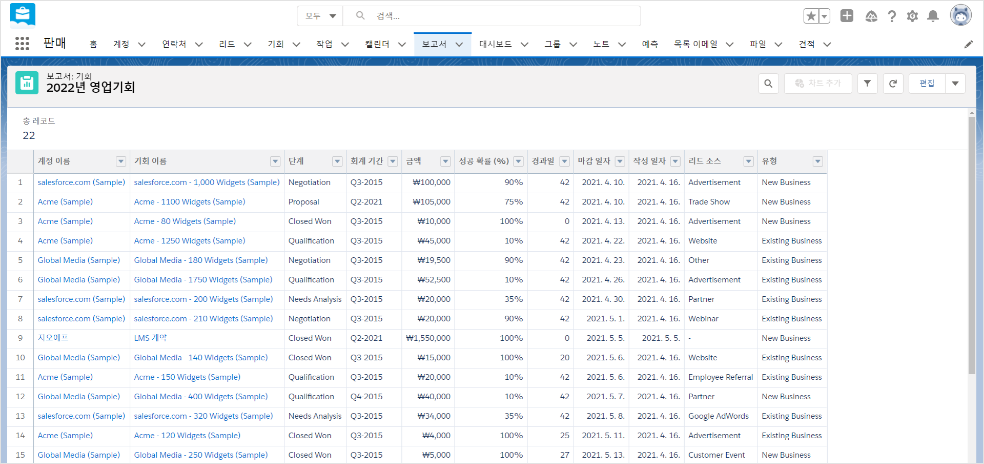
Task: Expand the 보고서 tab chevron
Action: [459, 45]
